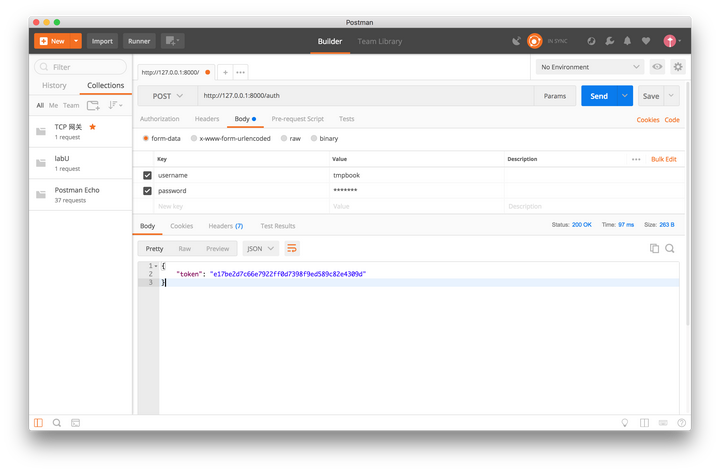
Task: Switch to the Builder tab
Action: 330,41
